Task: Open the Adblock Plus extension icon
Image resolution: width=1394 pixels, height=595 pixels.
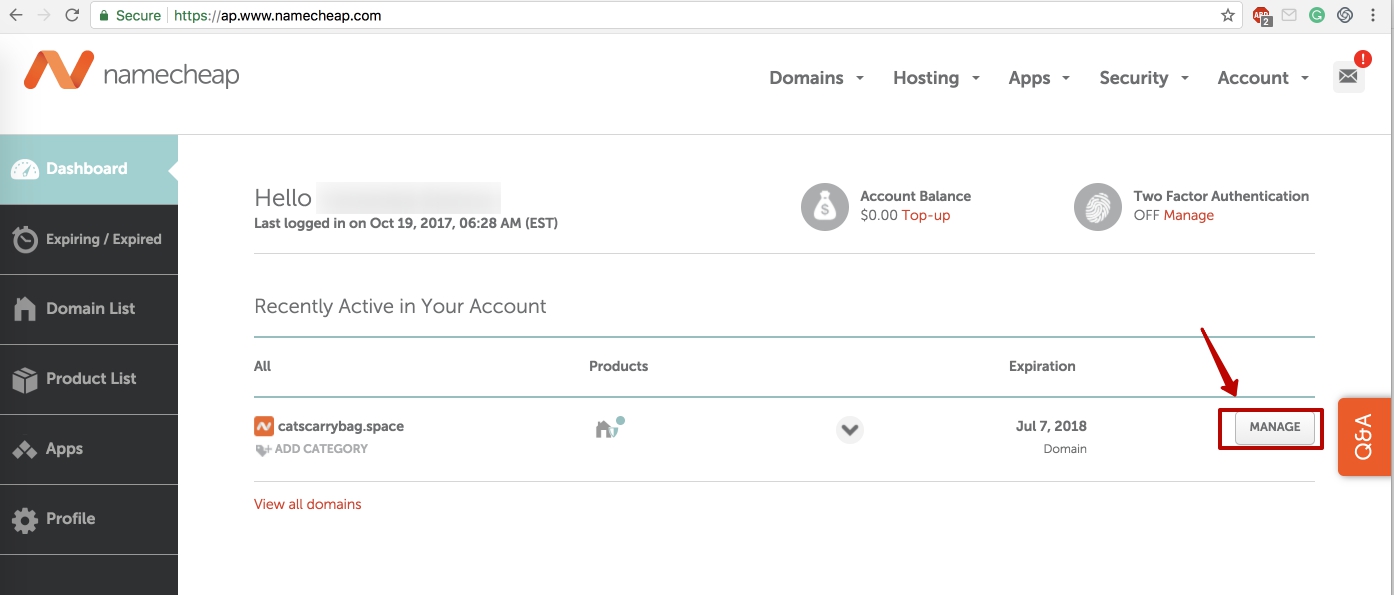Action: (x=1261, y=16)
